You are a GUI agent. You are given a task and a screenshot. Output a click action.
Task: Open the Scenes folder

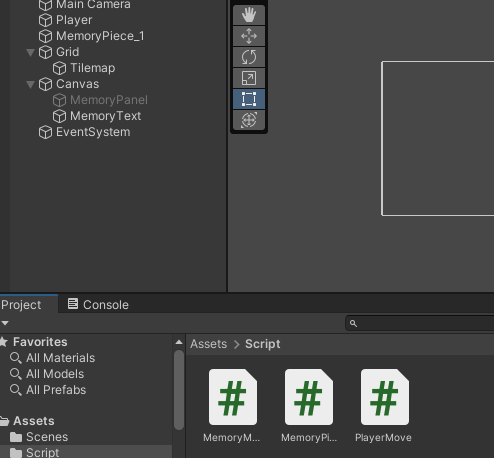point(47,437)
